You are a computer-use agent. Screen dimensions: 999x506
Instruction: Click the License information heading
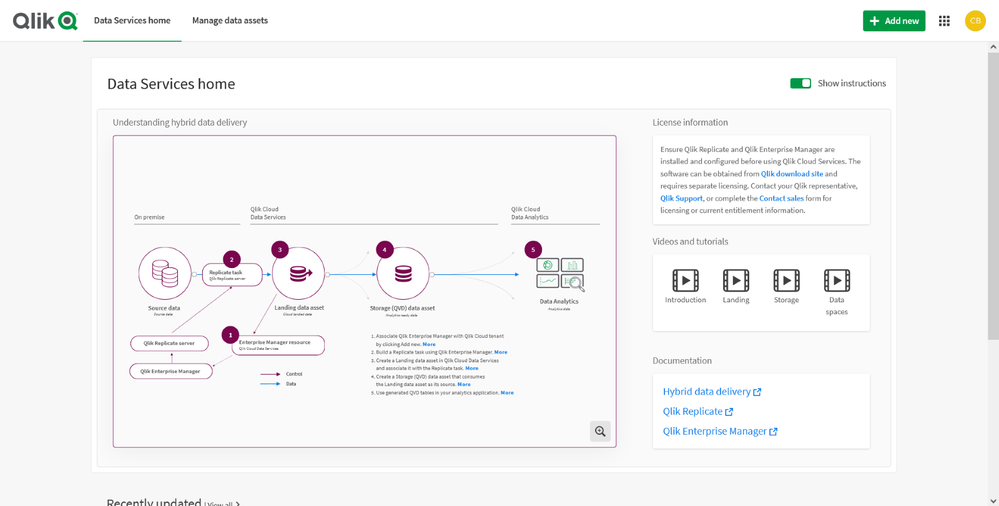(690, 122)
